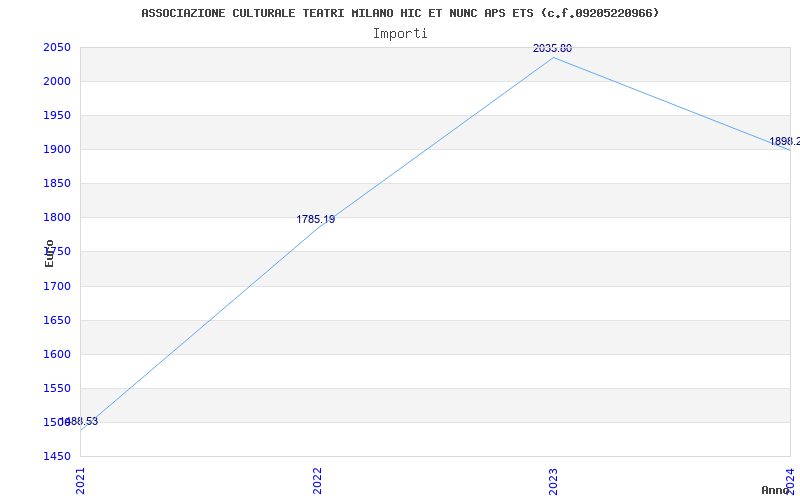Select the 1785.19 data label
Screen dimensions: 800x500
(x=316, y=219)
